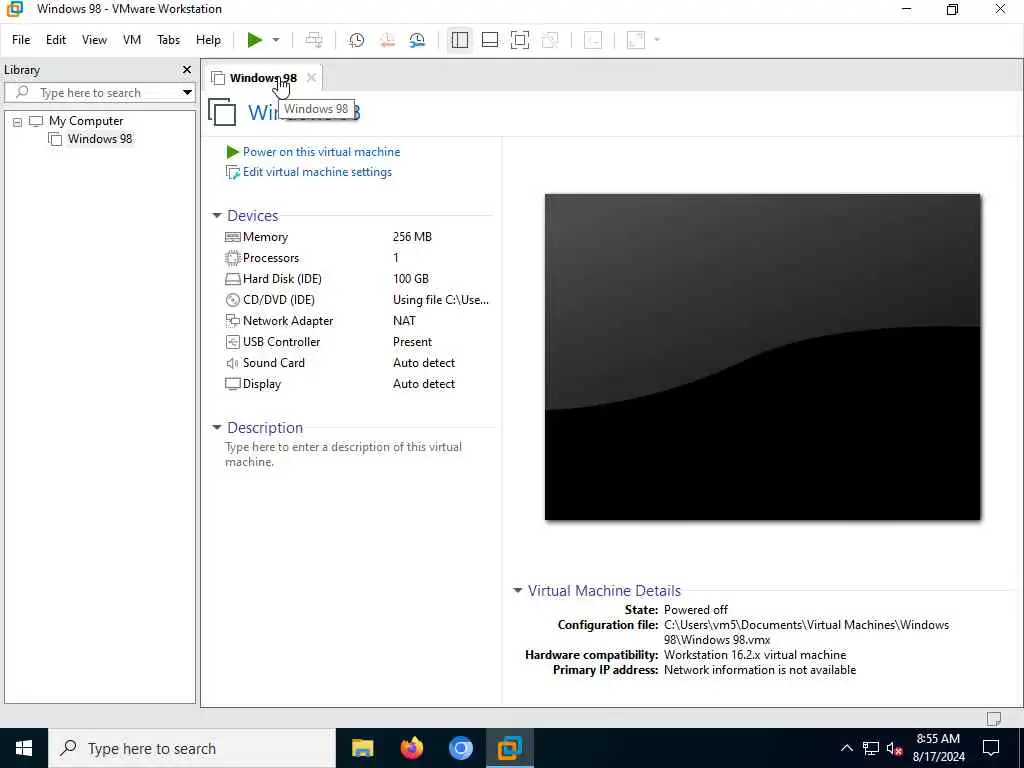The height and width of the screenshot is (768, 1024).
Task: Collapse the My Computer tree node
Action: pos(18,121)
